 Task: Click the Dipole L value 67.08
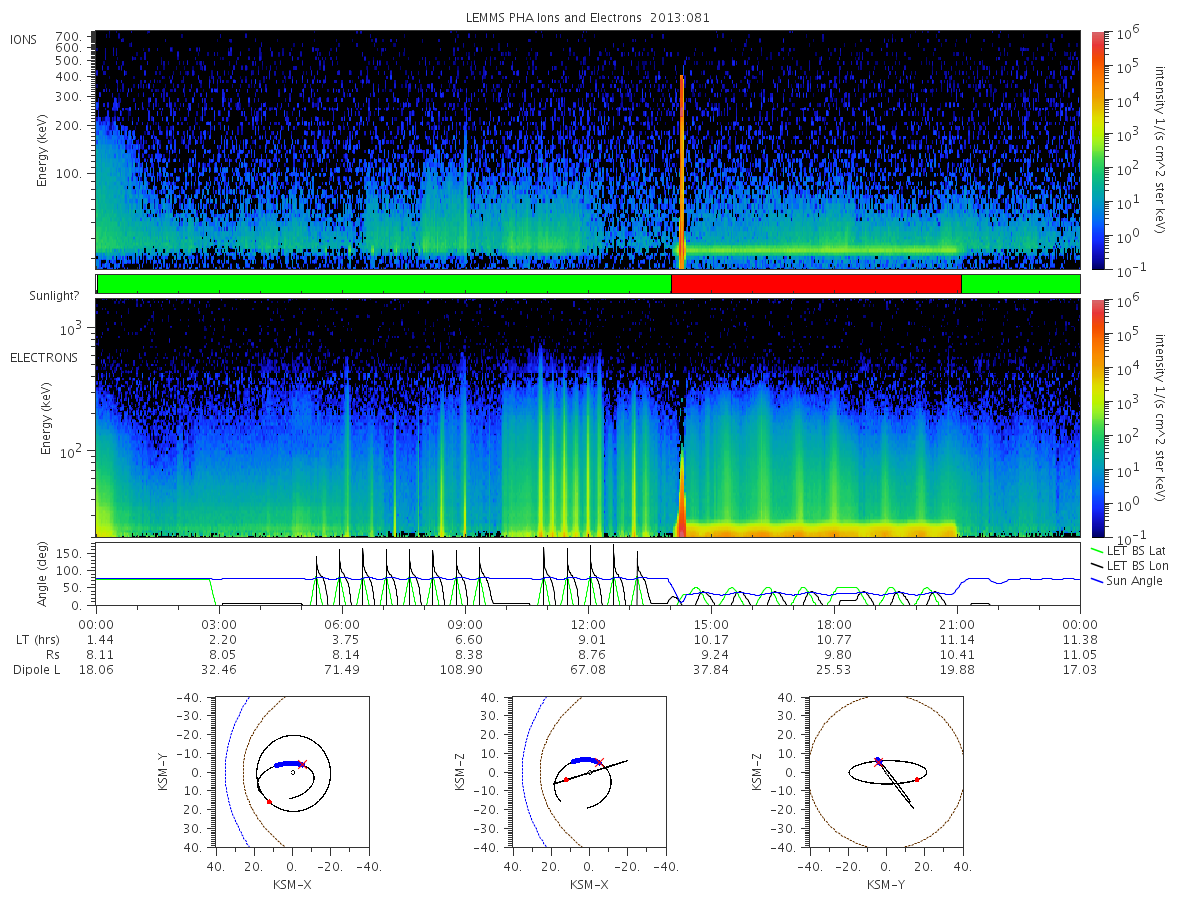[x=589, y=669]
